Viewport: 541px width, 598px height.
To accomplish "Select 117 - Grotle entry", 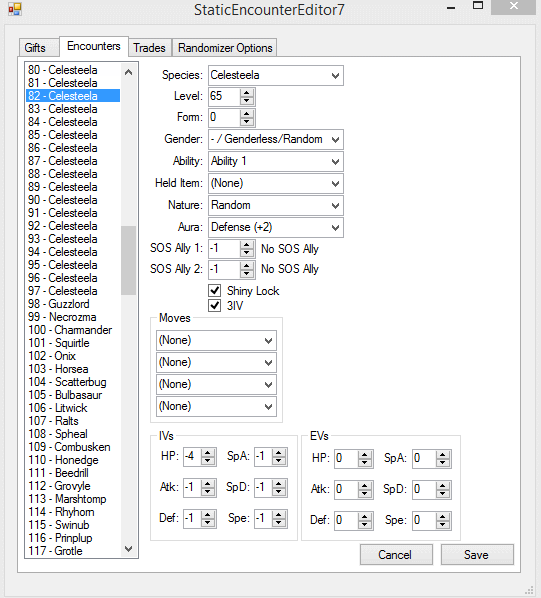I will [x=73, y=551].
